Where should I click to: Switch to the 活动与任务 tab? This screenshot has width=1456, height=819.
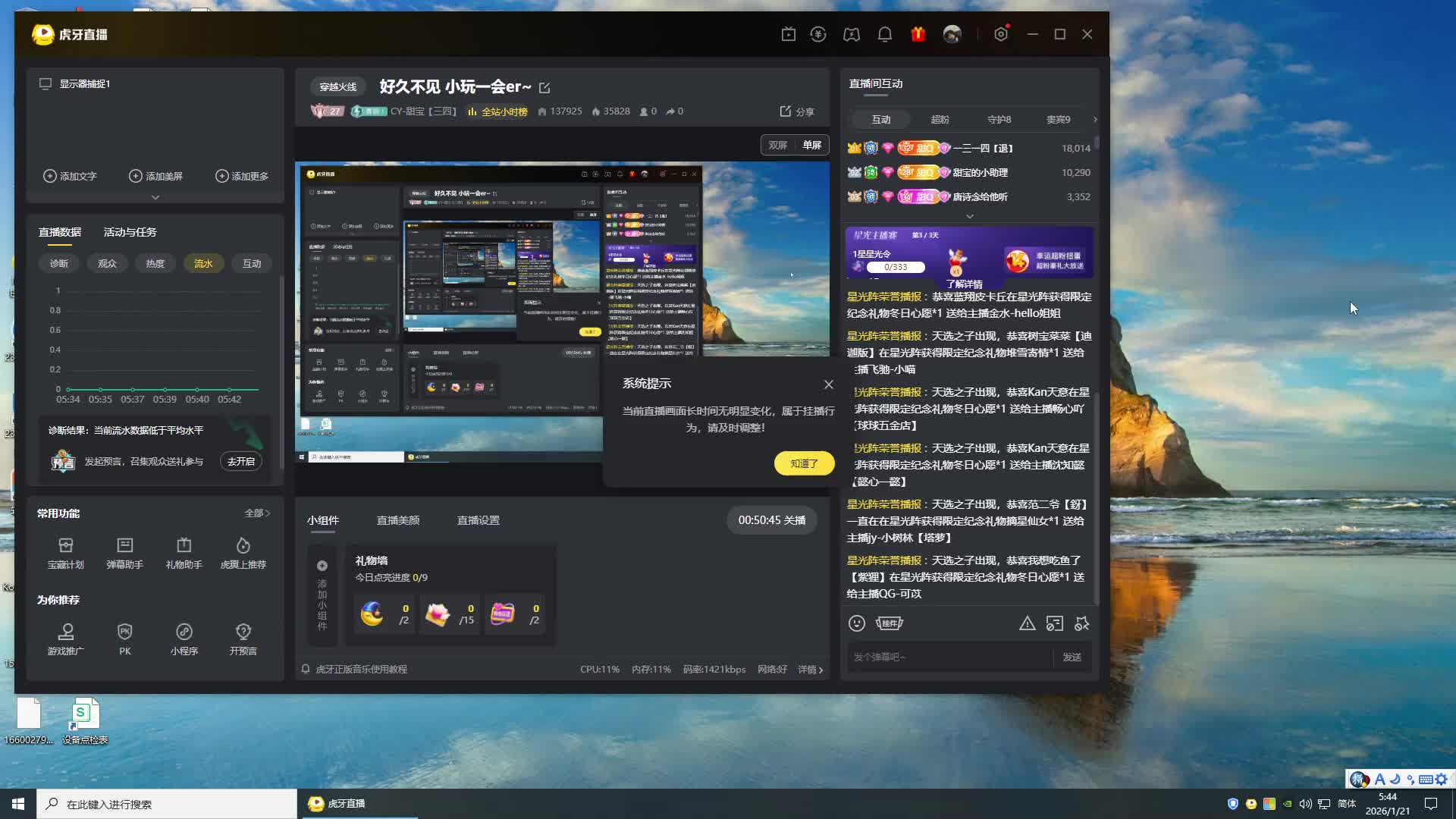130,232
